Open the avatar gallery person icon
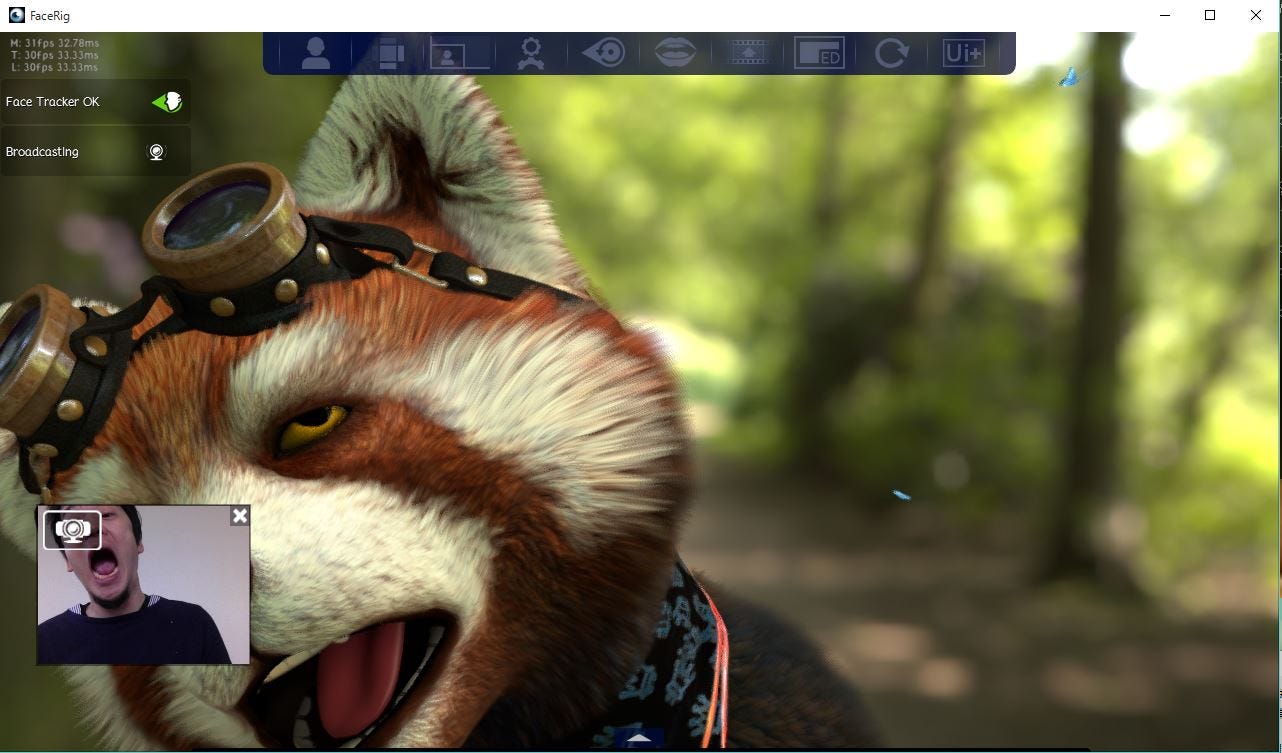 (x=316, y=53)
